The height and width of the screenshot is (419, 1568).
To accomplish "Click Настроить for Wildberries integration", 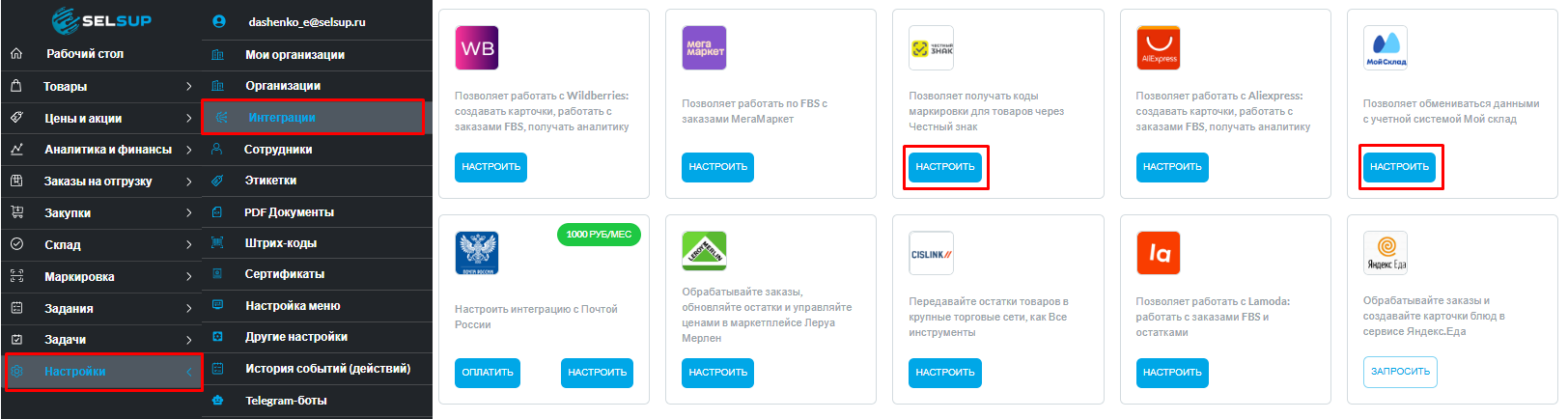I will pos(490,167).
